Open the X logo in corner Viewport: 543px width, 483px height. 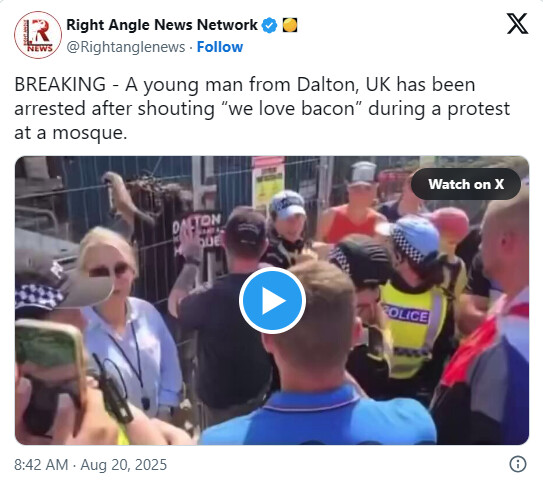[517, 24]
